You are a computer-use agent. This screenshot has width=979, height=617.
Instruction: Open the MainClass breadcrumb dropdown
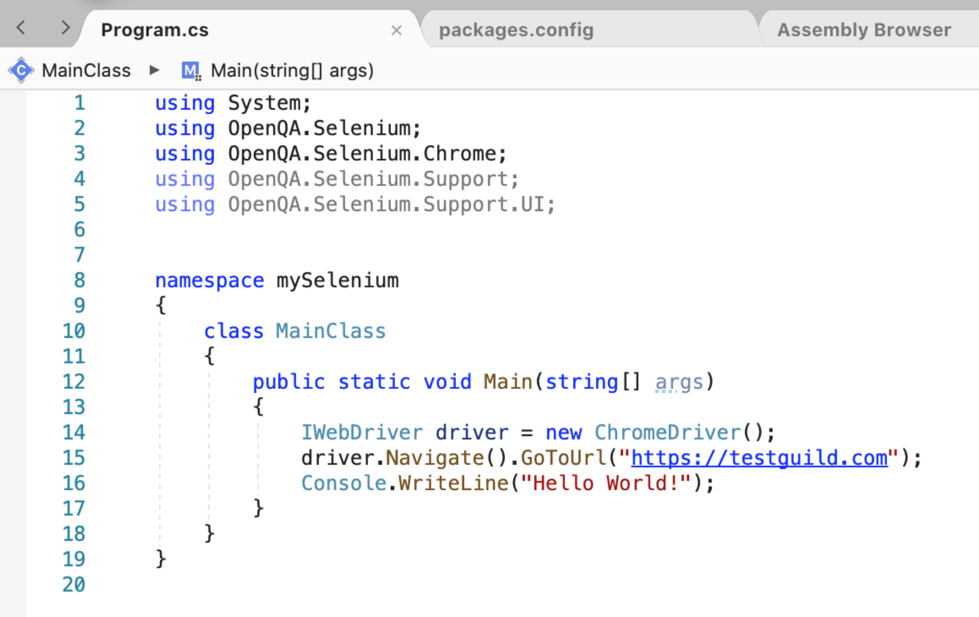point(86,70)
